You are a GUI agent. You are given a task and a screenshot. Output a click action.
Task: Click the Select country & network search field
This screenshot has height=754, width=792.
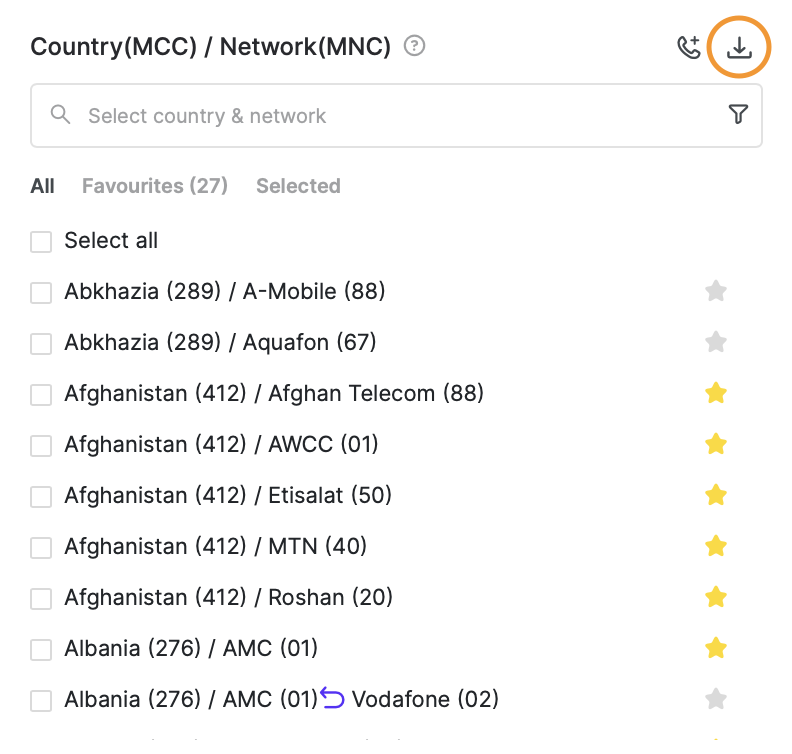pyautogui.click(x=396, y=116)
